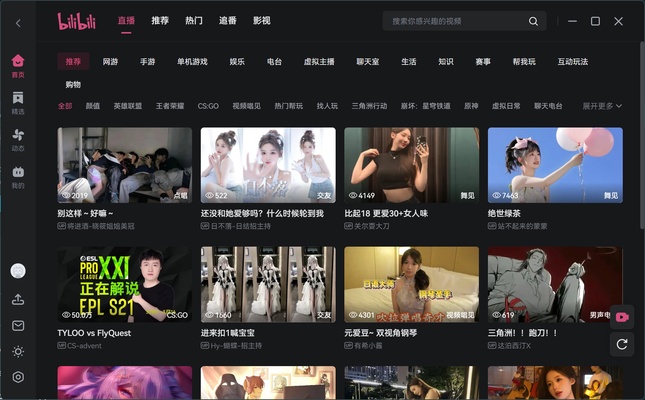
Task: Select the 购物 live category
Action: coord(73,85)
